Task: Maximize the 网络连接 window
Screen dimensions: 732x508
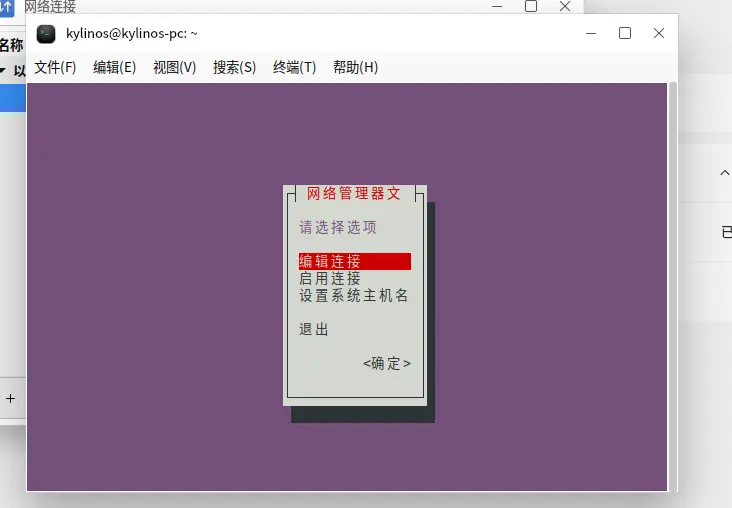Action: (x=531, y=6)
